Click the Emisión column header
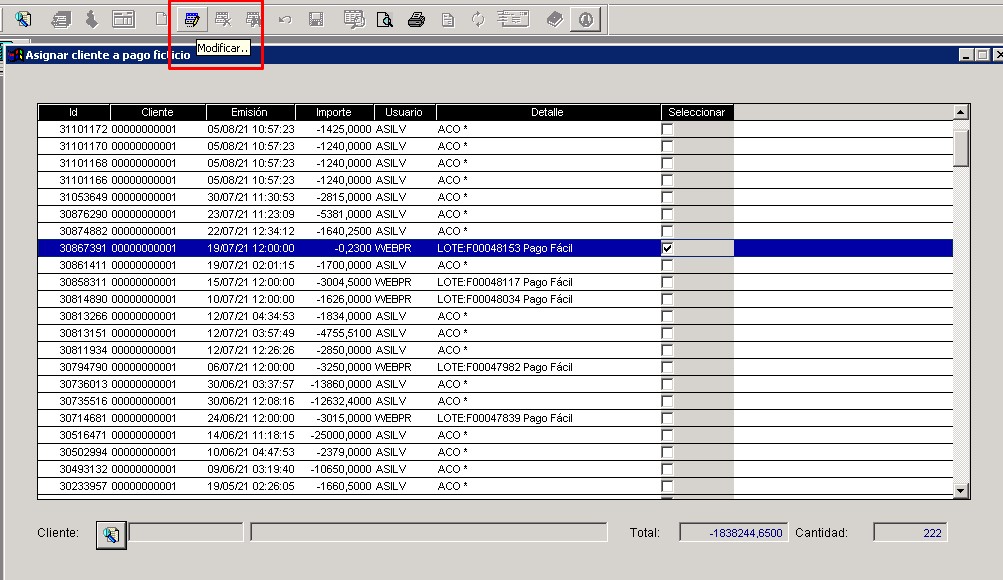This screenshot has width=1003, height=580. [x=249, y=113]
